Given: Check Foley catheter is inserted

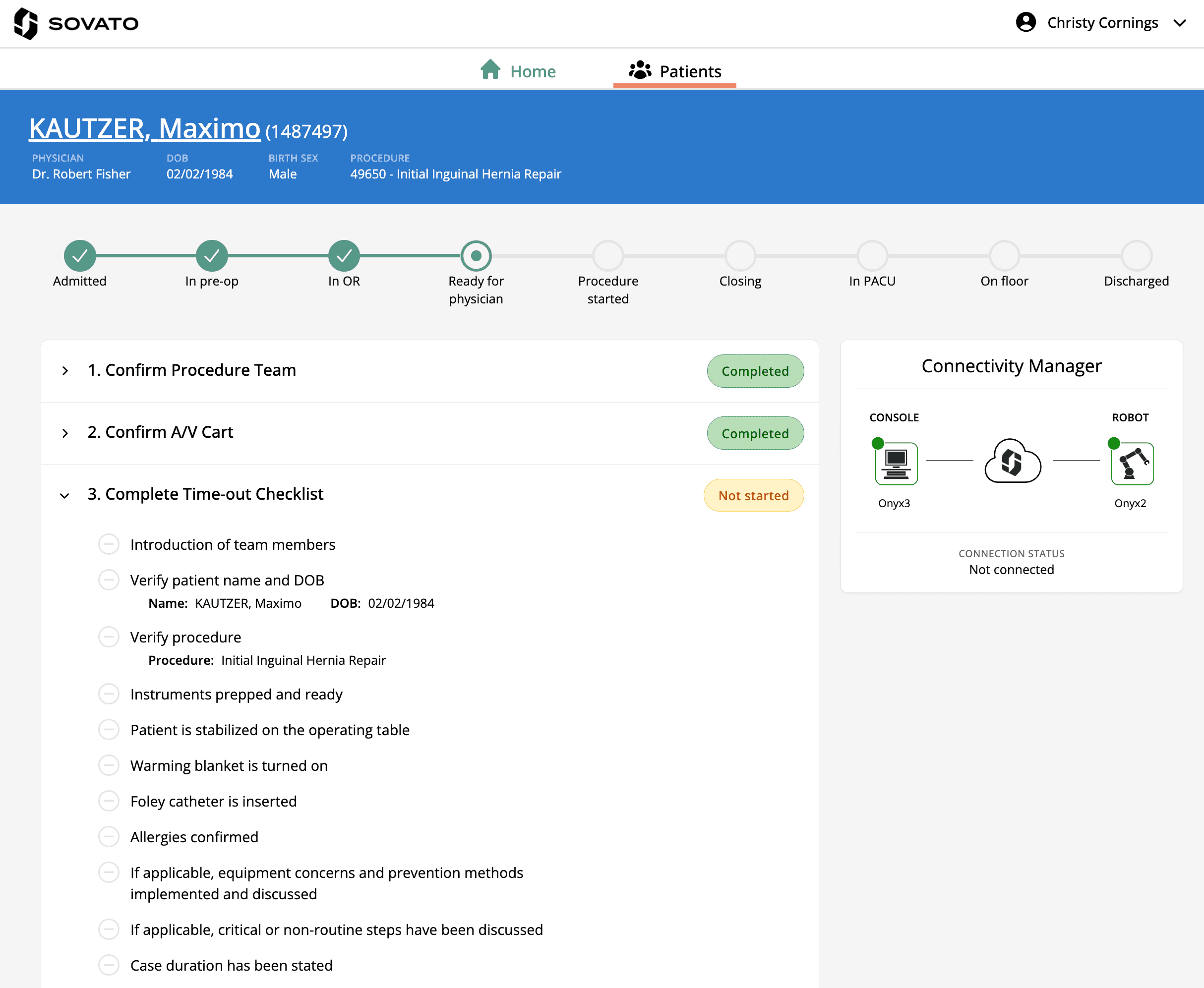Looking at the screenshot, I should [x=109, y=801].
